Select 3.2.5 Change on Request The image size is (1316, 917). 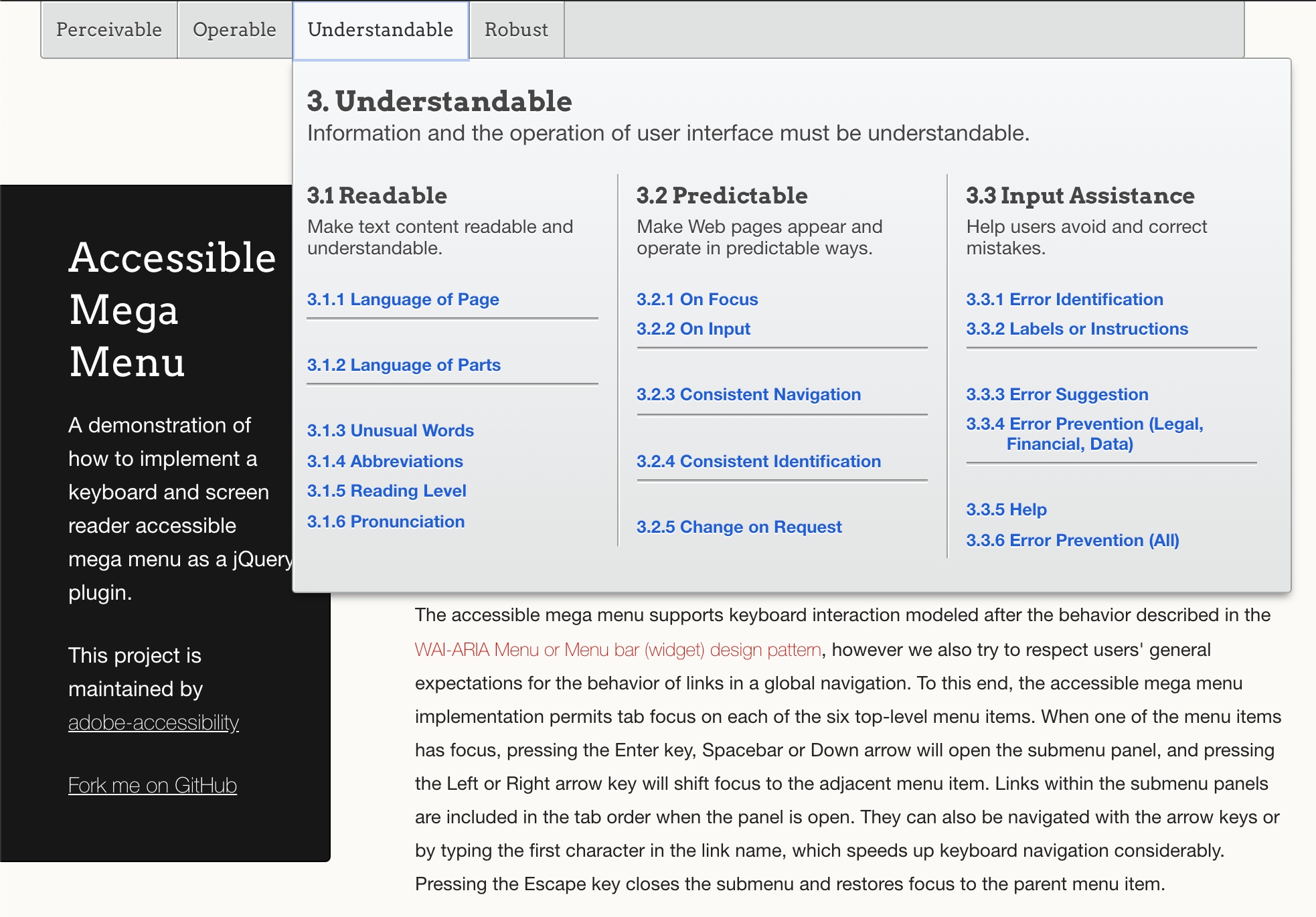[x=739, y=527]
